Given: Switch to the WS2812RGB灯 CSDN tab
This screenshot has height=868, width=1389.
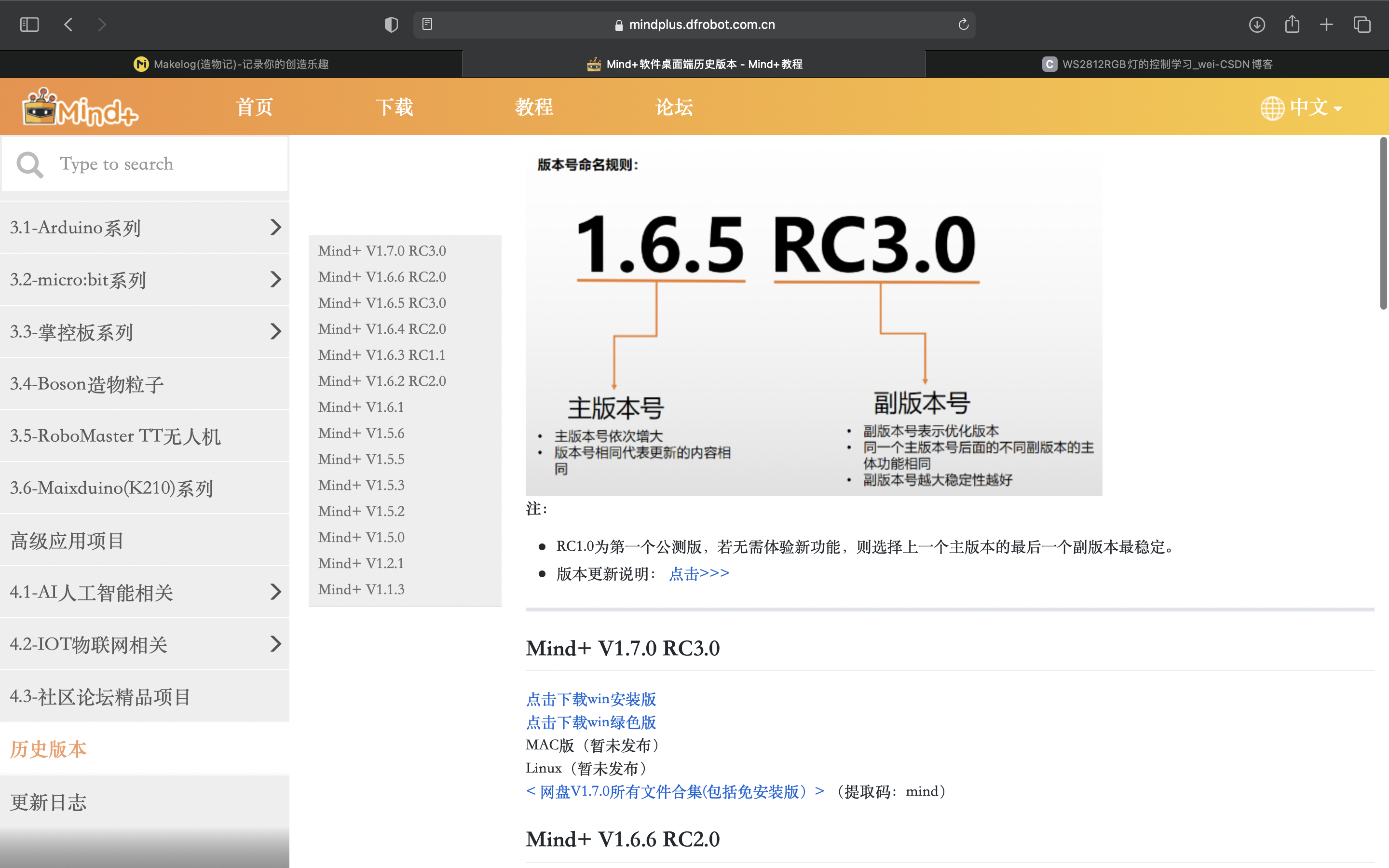Looking at the screenshot, I should 1157,64.
